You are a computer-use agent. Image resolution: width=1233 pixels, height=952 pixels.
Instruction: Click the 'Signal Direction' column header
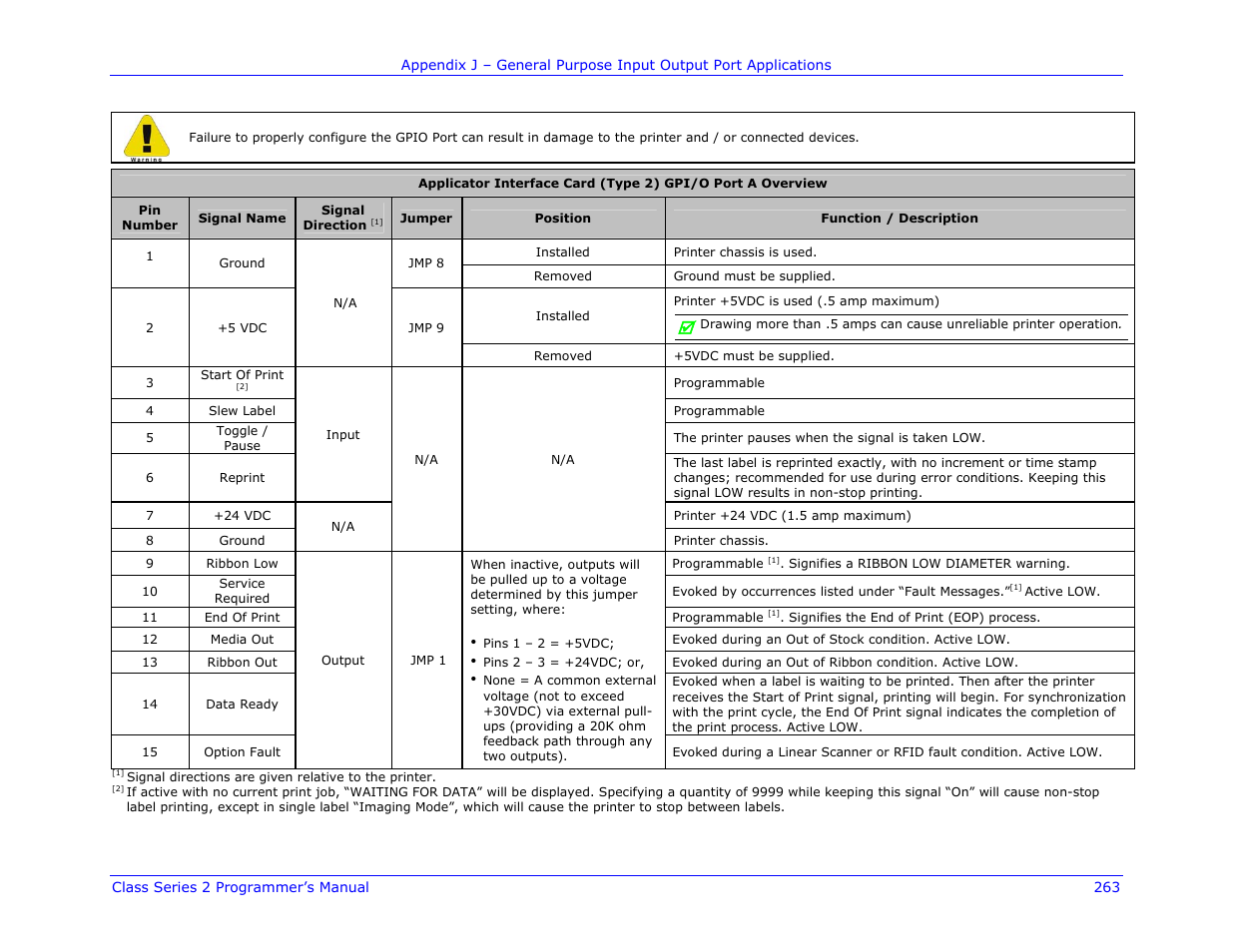(x=343, y=218)
